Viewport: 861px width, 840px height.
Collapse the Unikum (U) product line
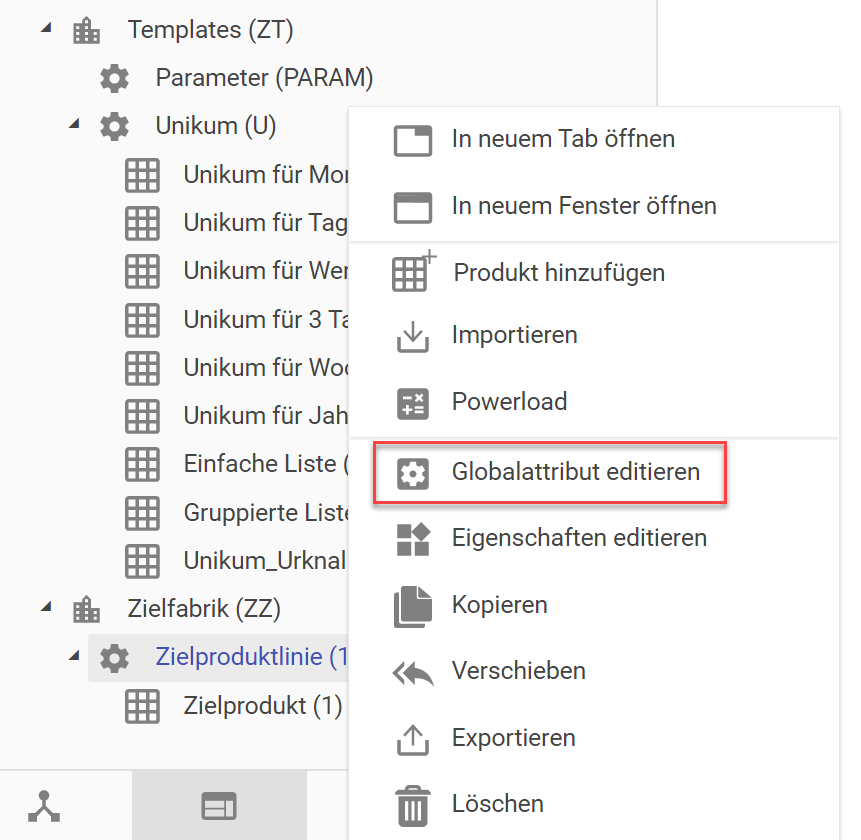click(73, 126)
